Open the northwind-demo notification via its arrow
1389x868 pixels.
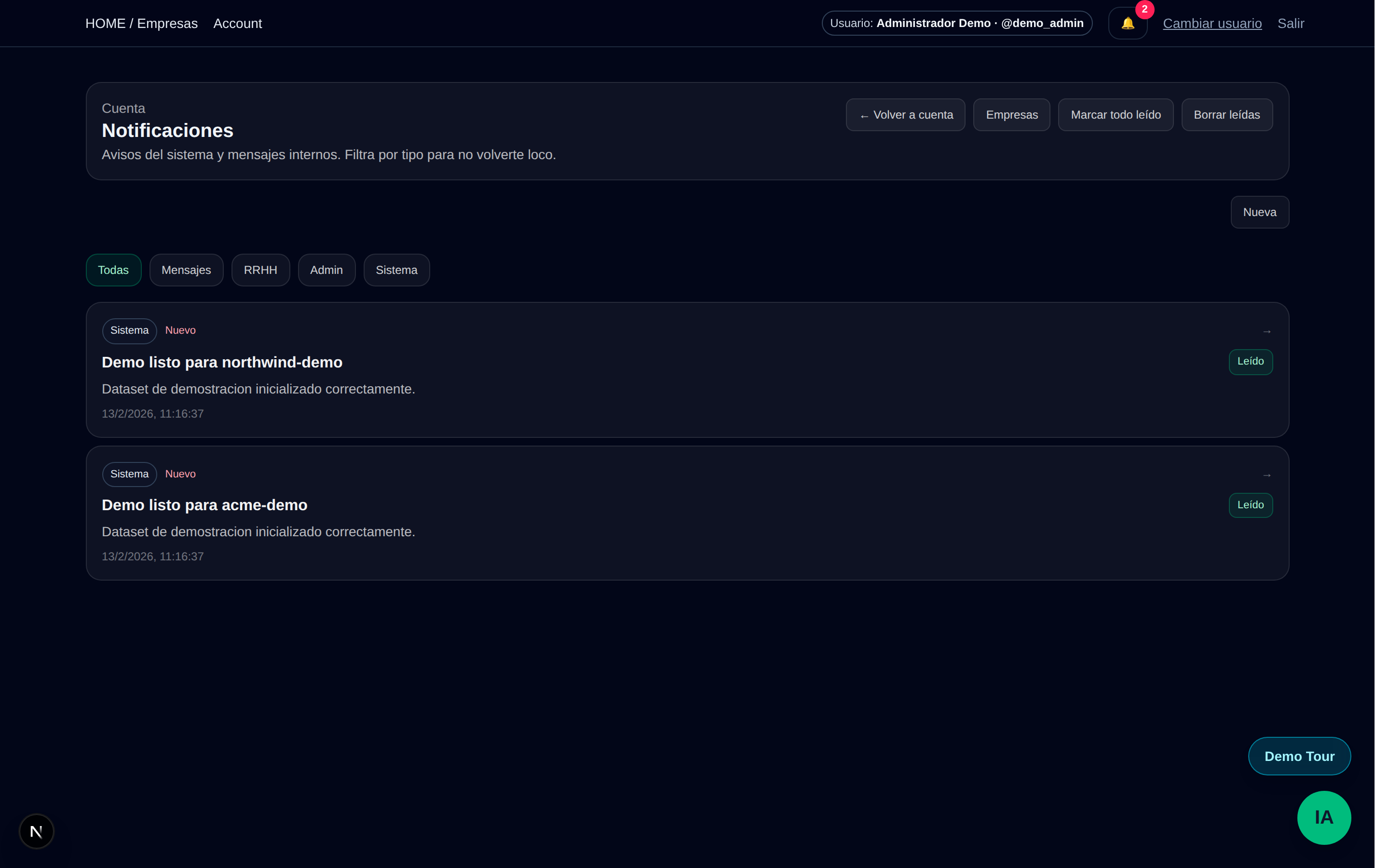click(x=1267, y=331)
